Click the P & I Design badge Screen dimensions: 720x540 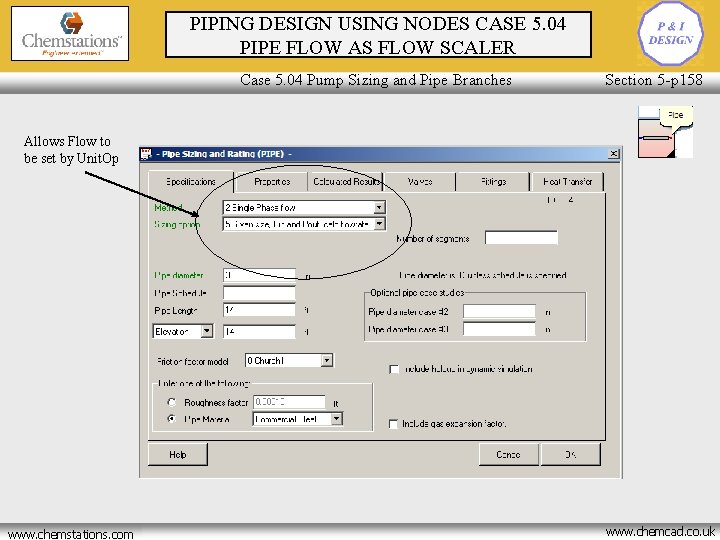(670, 33)
